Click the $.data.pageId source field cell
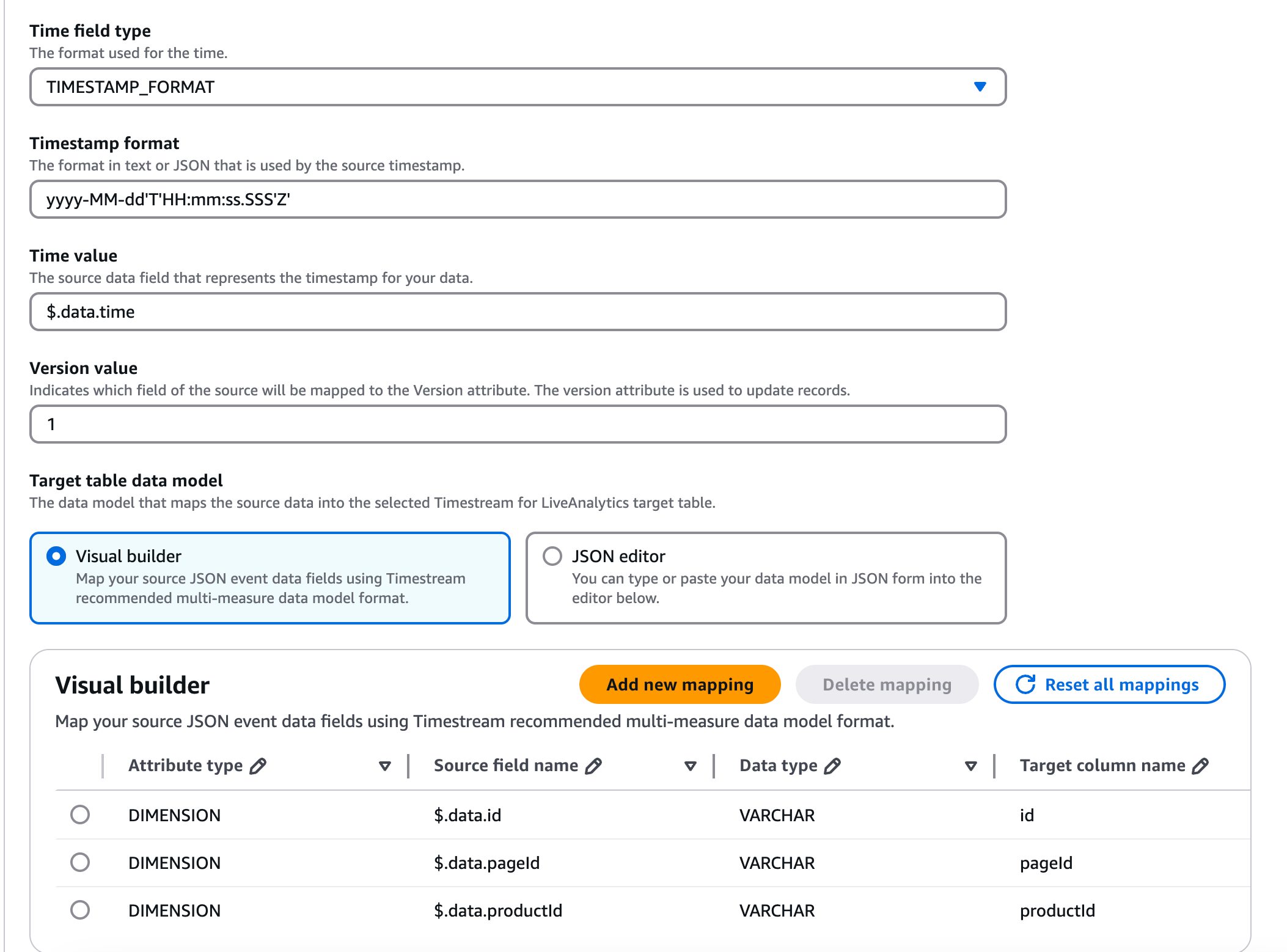This screenshot has height=952, width=1287. tap(487, 863)
